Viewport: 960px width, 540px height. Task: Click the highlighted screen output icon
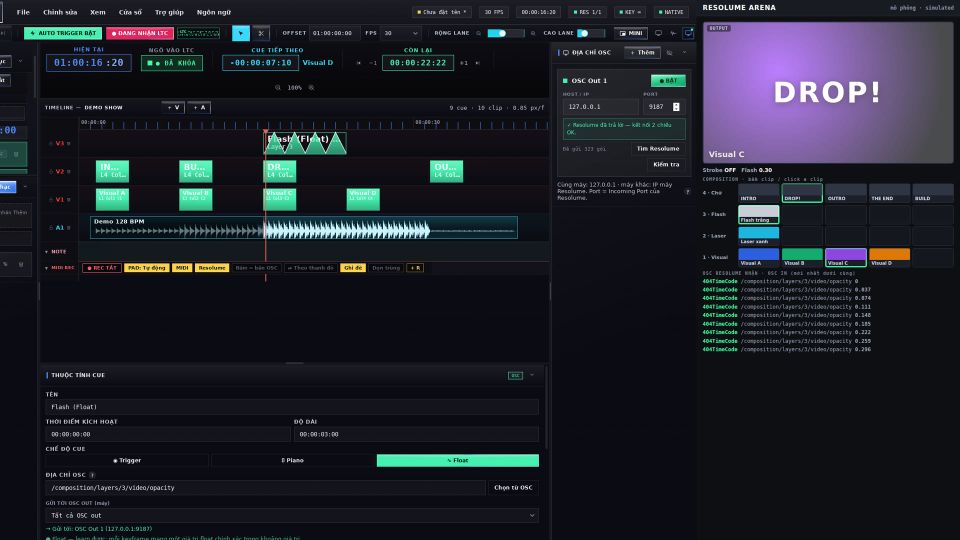coord(688,33)
